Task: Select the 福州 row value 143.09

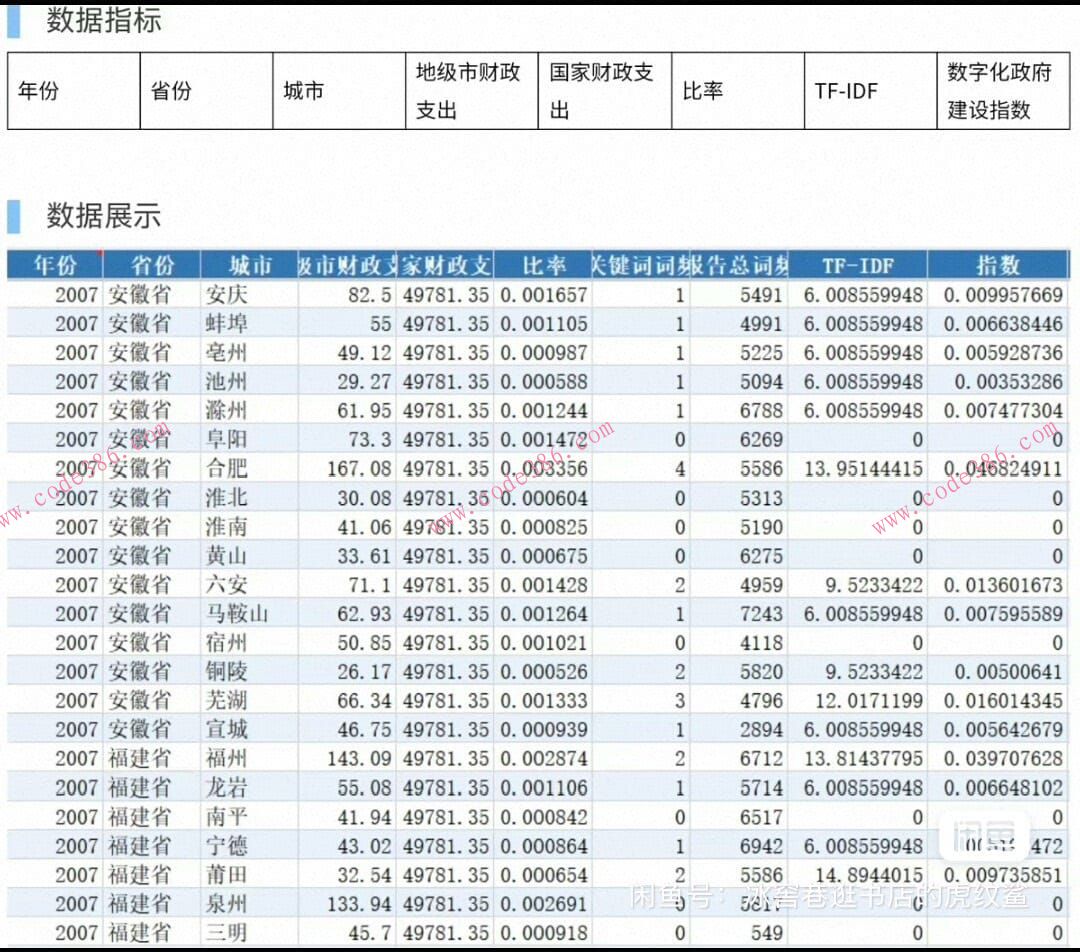Action: [x=355, y=759]
